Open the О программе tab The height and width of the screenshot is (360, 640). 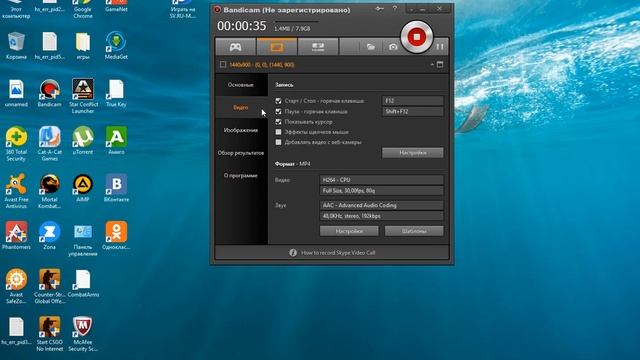click(241, 176)
